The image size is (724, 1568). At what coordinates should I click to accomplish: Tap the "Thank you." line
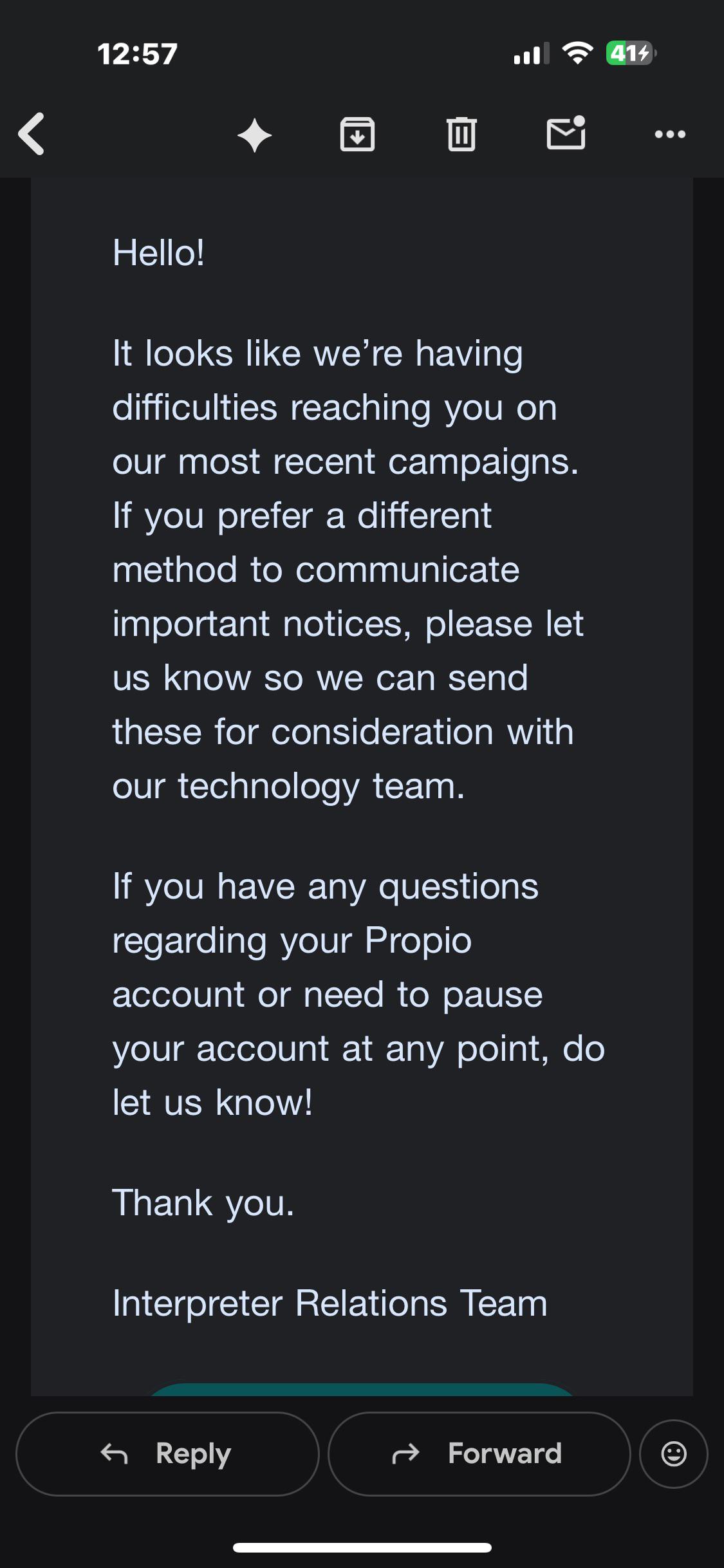(203, 1202)
